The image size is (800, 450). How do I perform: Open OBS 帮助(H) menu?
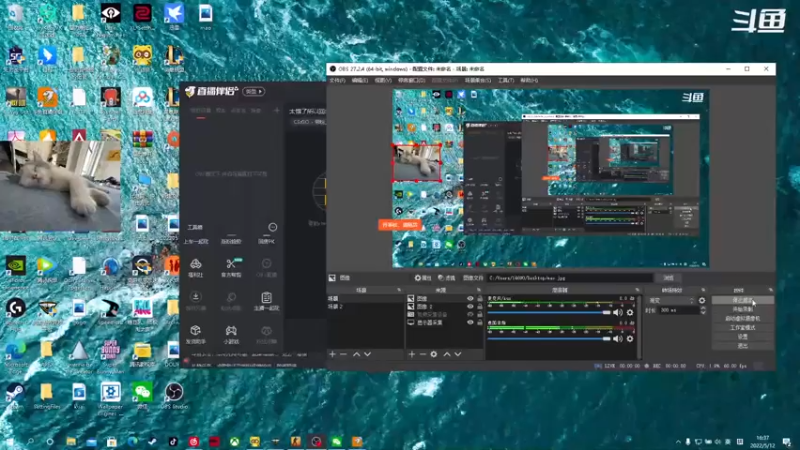[x=529, y=81]
